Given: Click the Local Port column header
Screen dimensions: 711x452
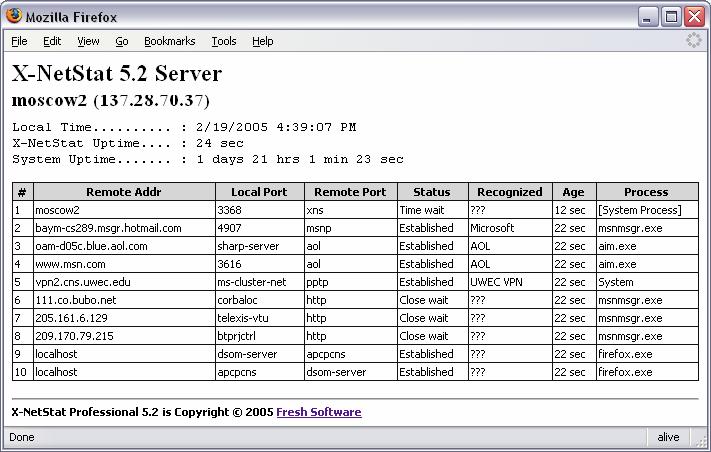Looking at the screenshot, I should [x=259, y=192].
